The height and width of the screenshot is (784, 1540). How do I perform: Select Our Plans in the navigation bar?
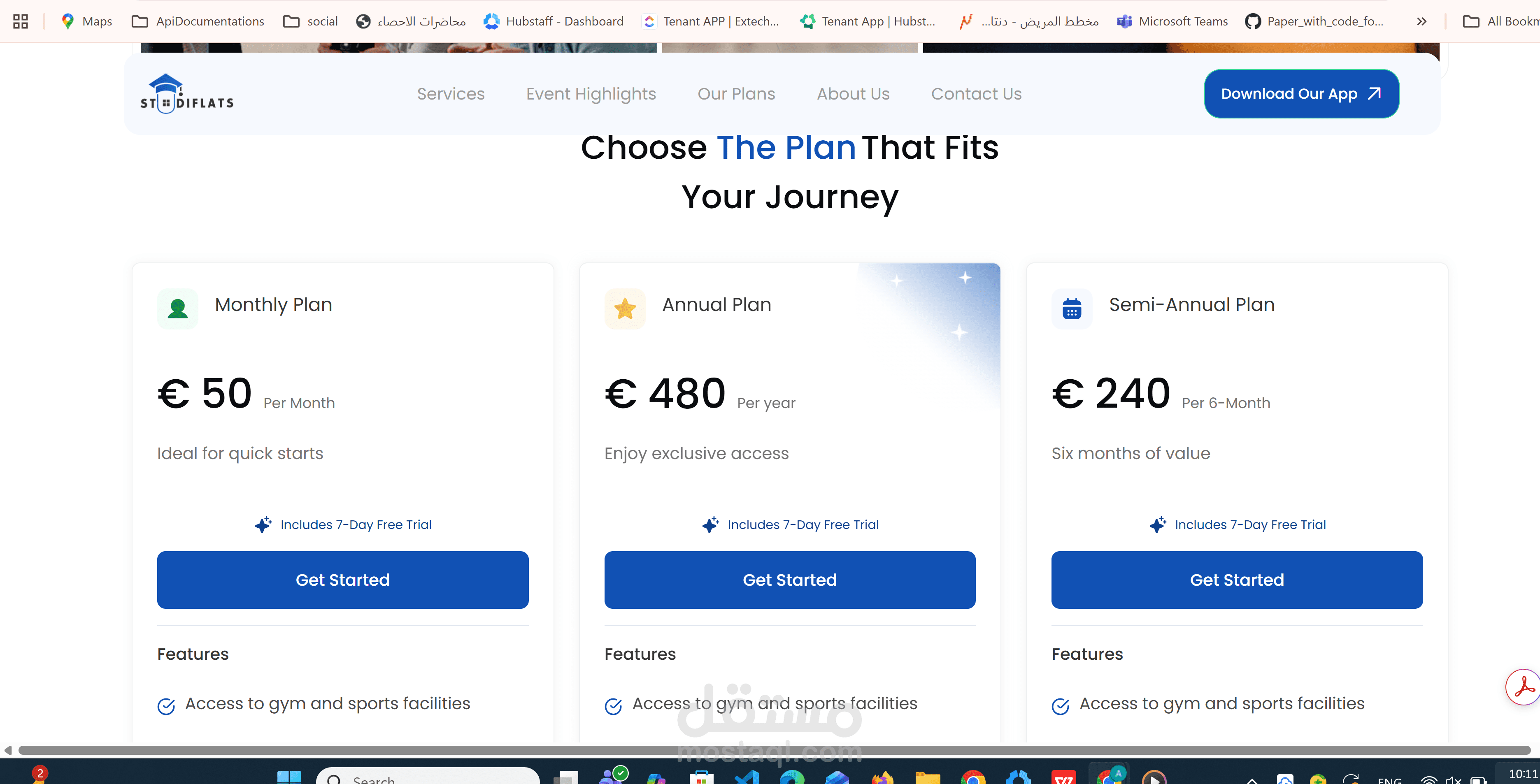(x=736, y=94)
